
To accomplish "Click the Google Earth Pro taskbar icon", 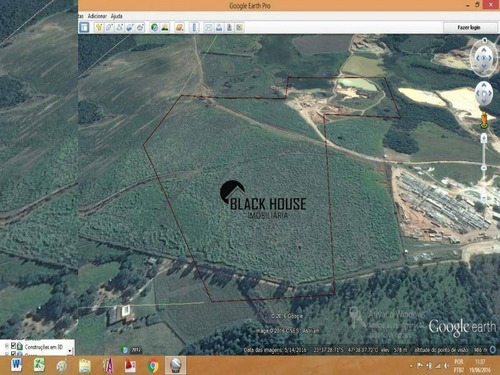I will point(176,365).
